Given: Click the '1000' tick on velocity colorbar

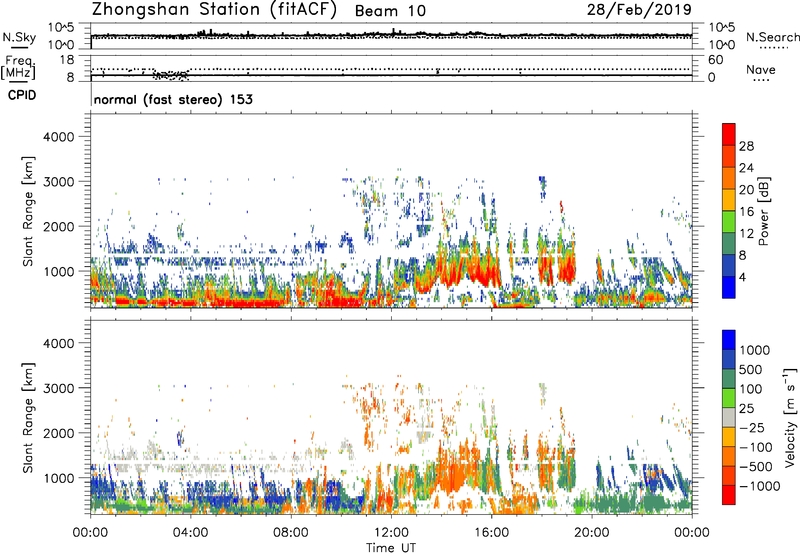Looking at the screenshot, I should (755, 350).
